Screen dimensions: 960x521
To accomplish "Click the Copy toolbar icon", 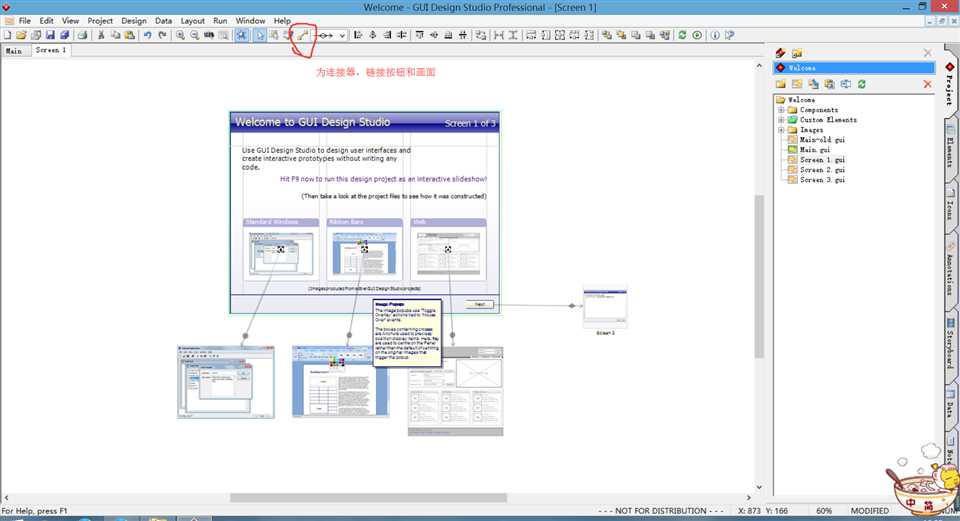I will 115,36.
